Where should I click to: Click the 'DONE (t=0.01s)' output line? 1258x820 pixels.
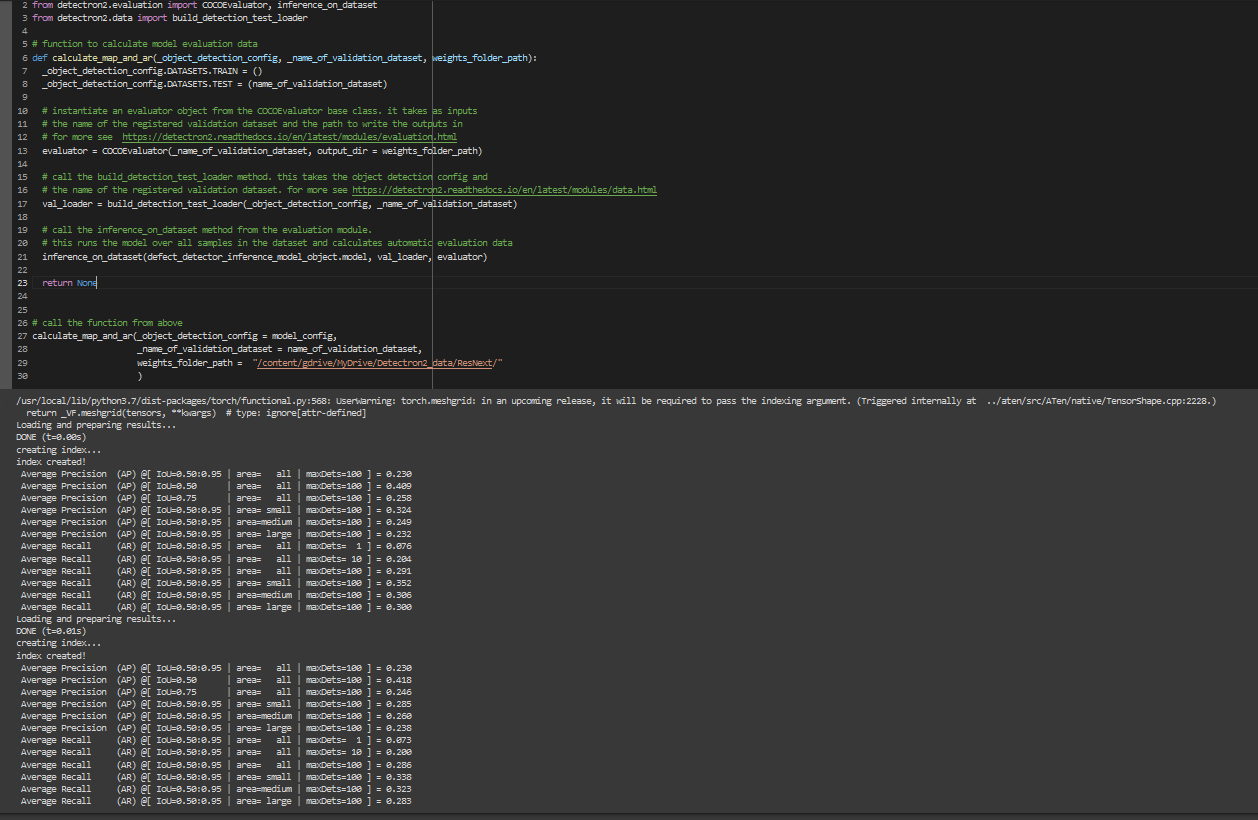(51, 632)
